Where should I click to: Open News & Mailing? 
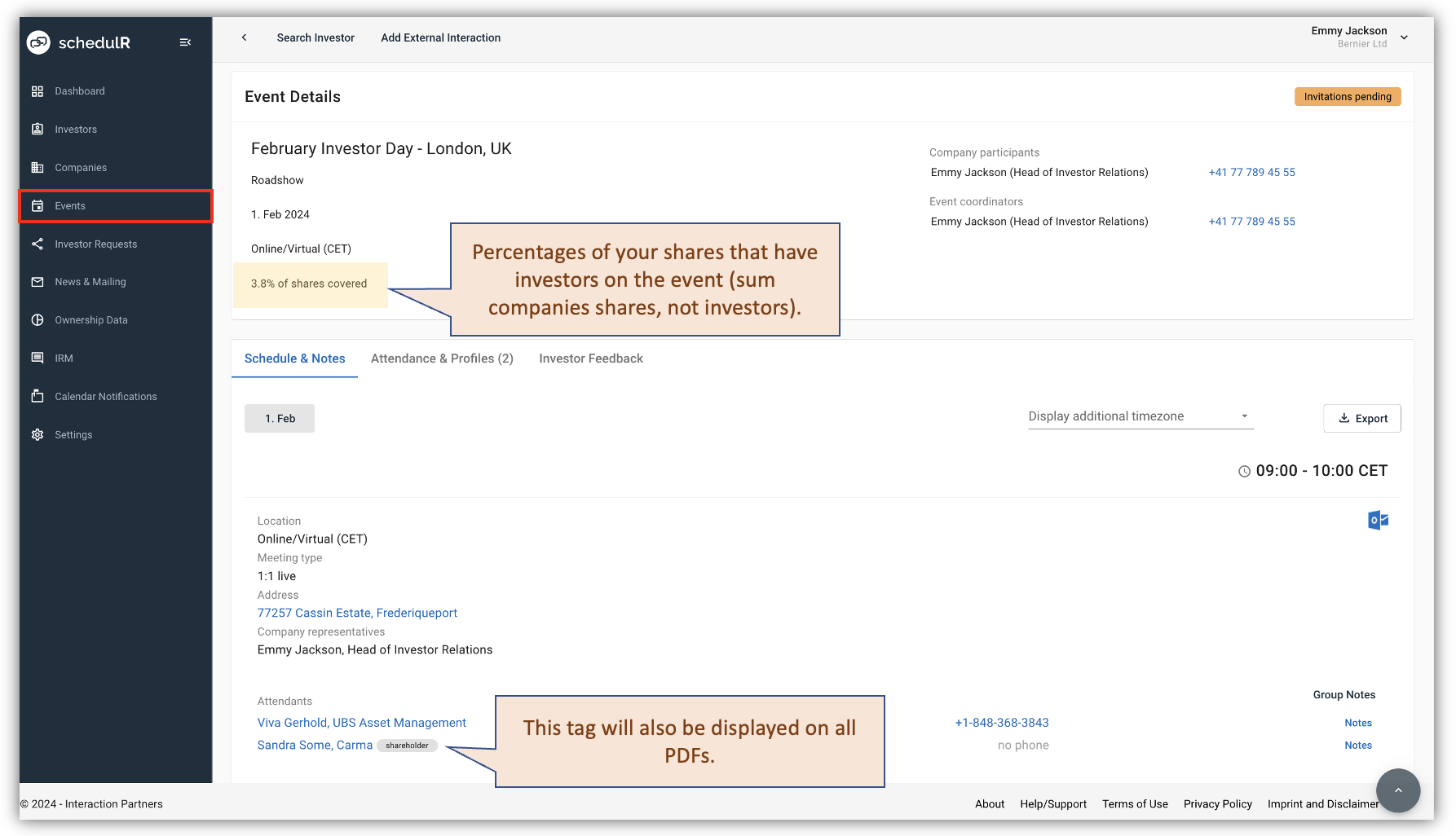[x=90, y=281]
